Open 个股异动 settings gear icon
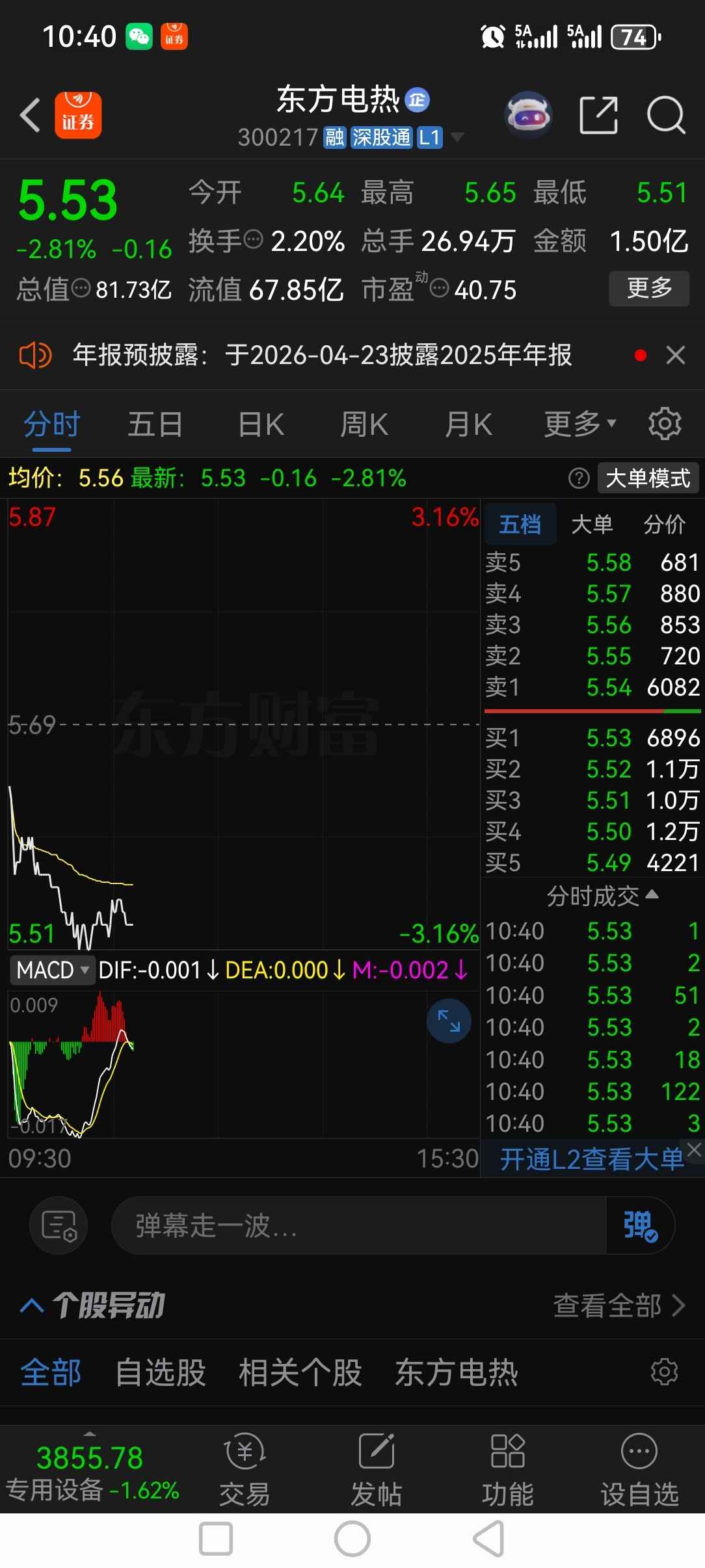The height and width of the screenshot is (1568, 705). [665, 1372]
